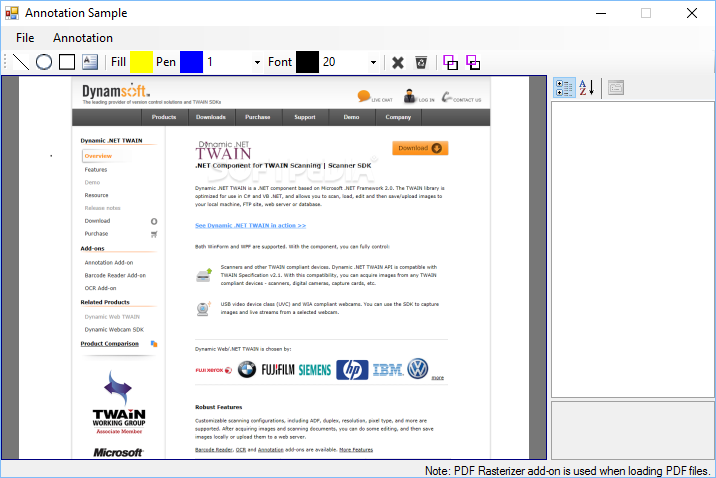Viewport: 716px width, 478px height.
Task: Click the send to back icon
Action: tap(473, 63)
